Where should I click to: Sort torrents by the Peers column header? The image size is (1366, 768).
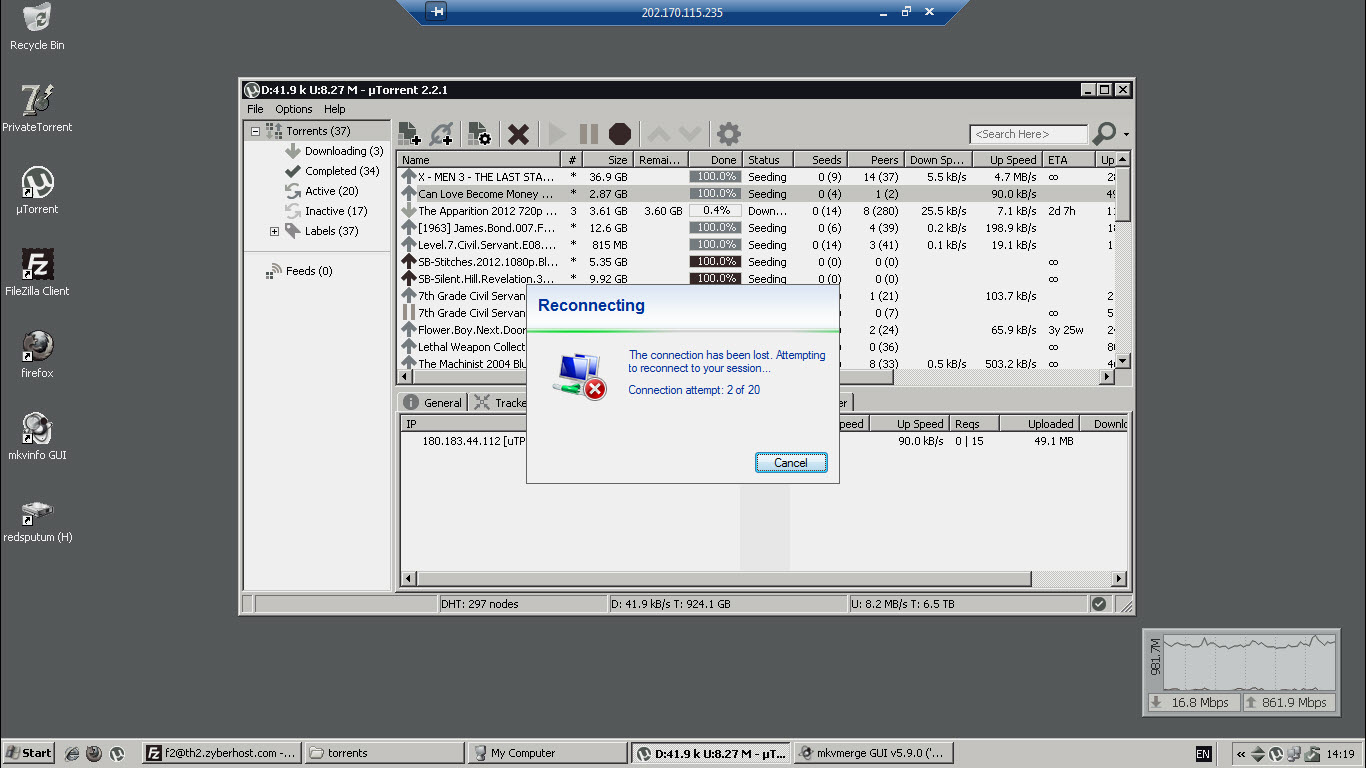[x=875, y=160]
